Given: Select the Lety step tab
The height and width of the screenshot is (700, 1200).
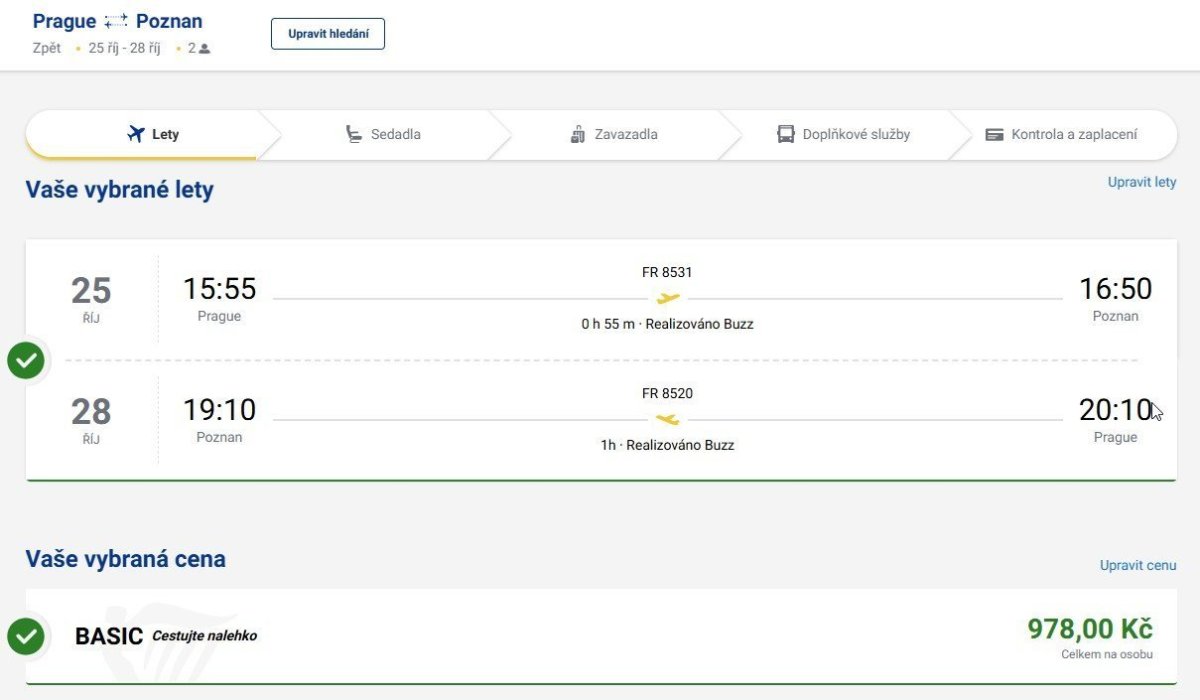Looking at the screenshot, I should click(153, 134).
